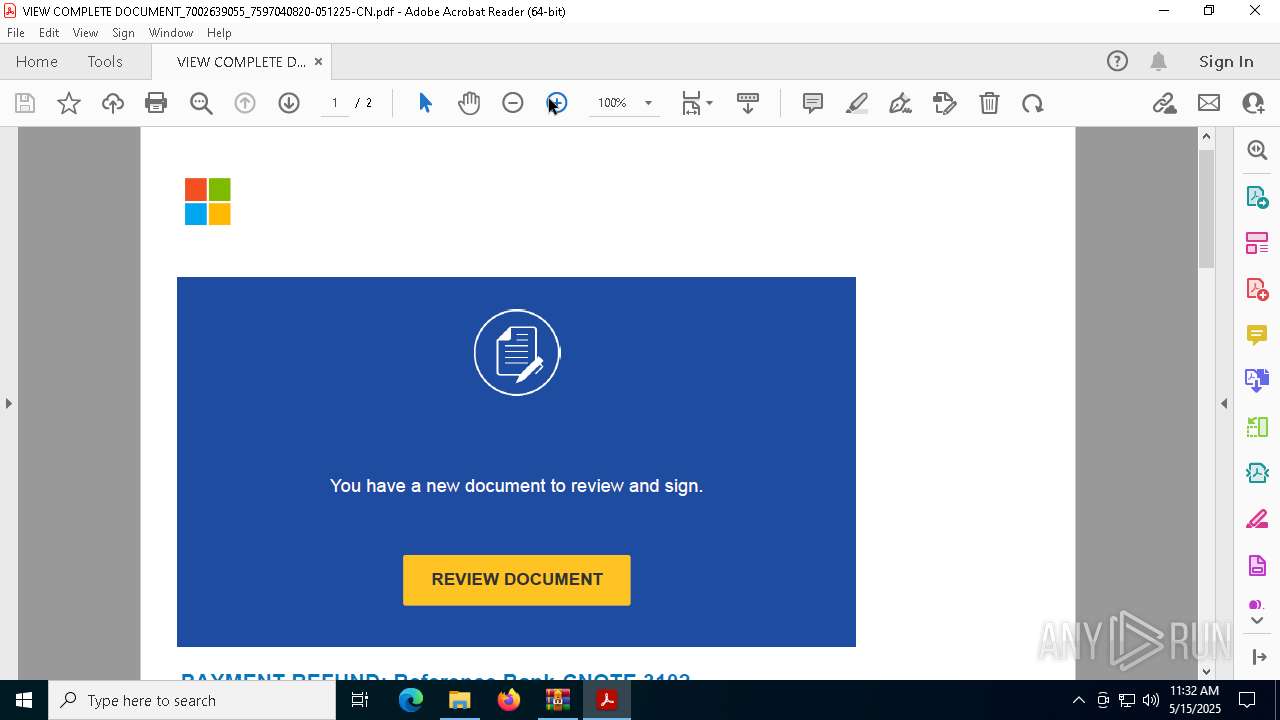Send file by email icon
Viewport: 1280px width, 720px height.
[x=1209, y=103]
